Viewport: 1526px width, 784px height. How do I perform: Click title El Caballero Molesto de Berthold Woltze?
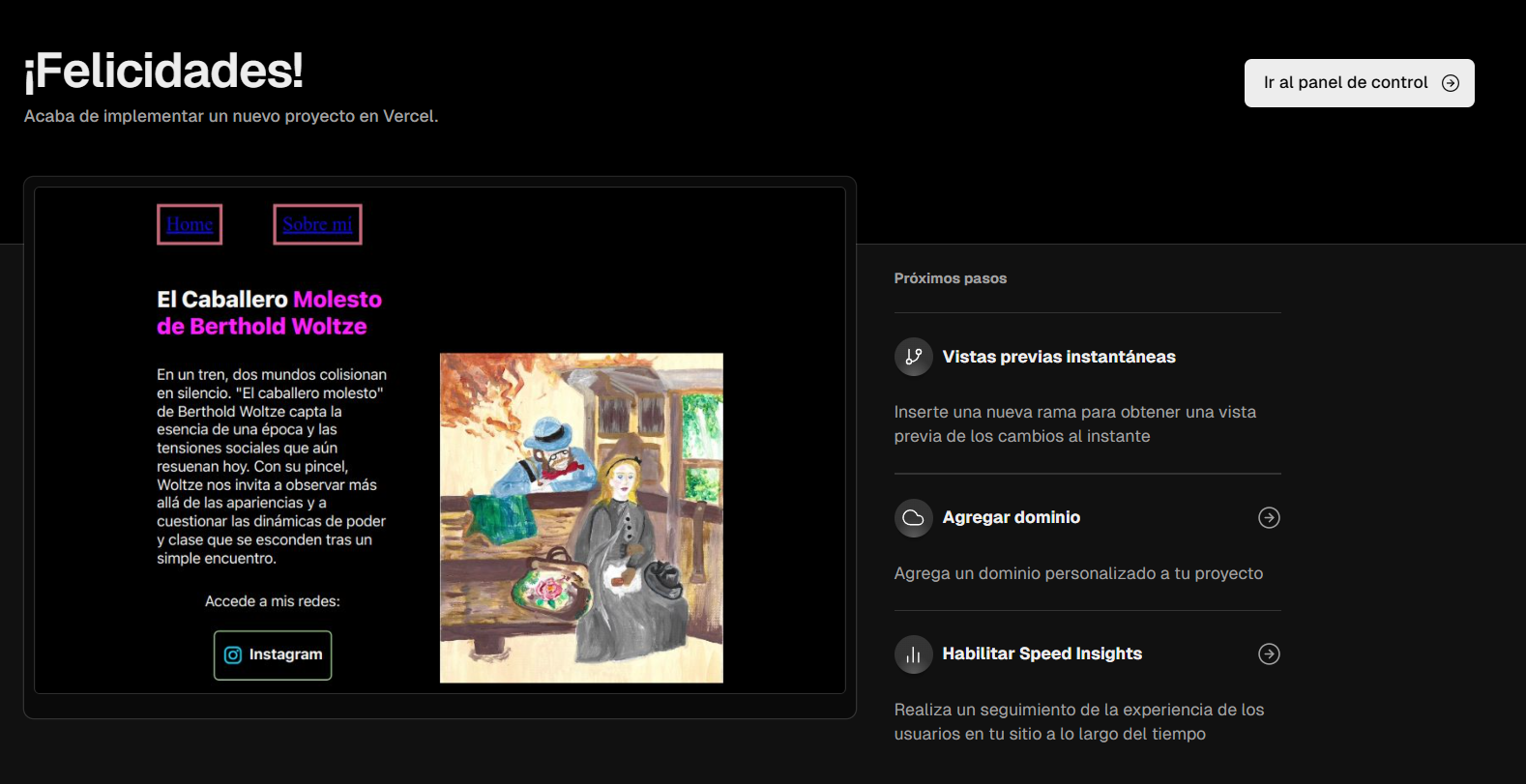click(x=270, y=313)
